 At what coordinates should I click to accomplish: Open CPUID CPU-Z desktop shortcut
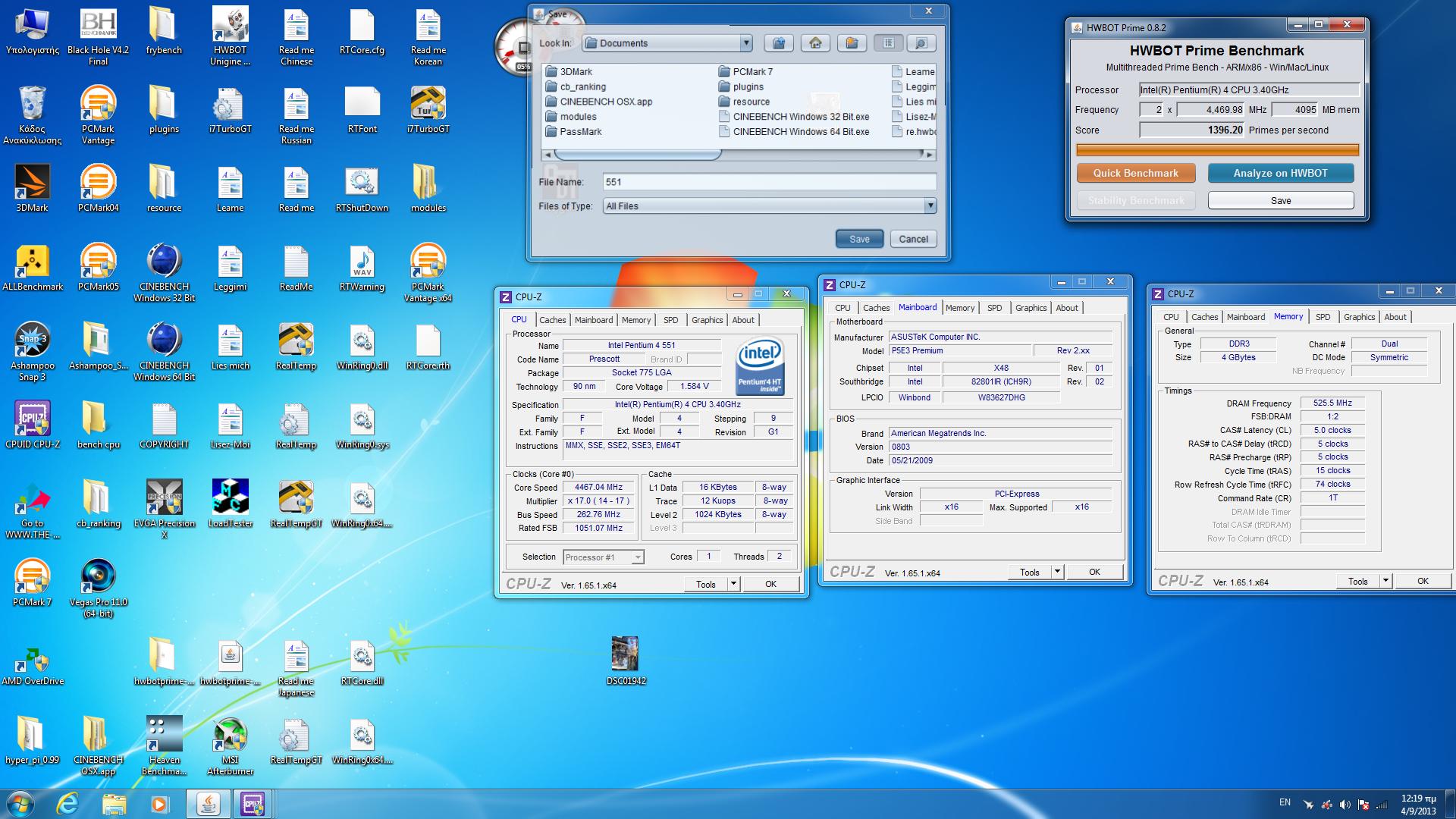(32, 425)
